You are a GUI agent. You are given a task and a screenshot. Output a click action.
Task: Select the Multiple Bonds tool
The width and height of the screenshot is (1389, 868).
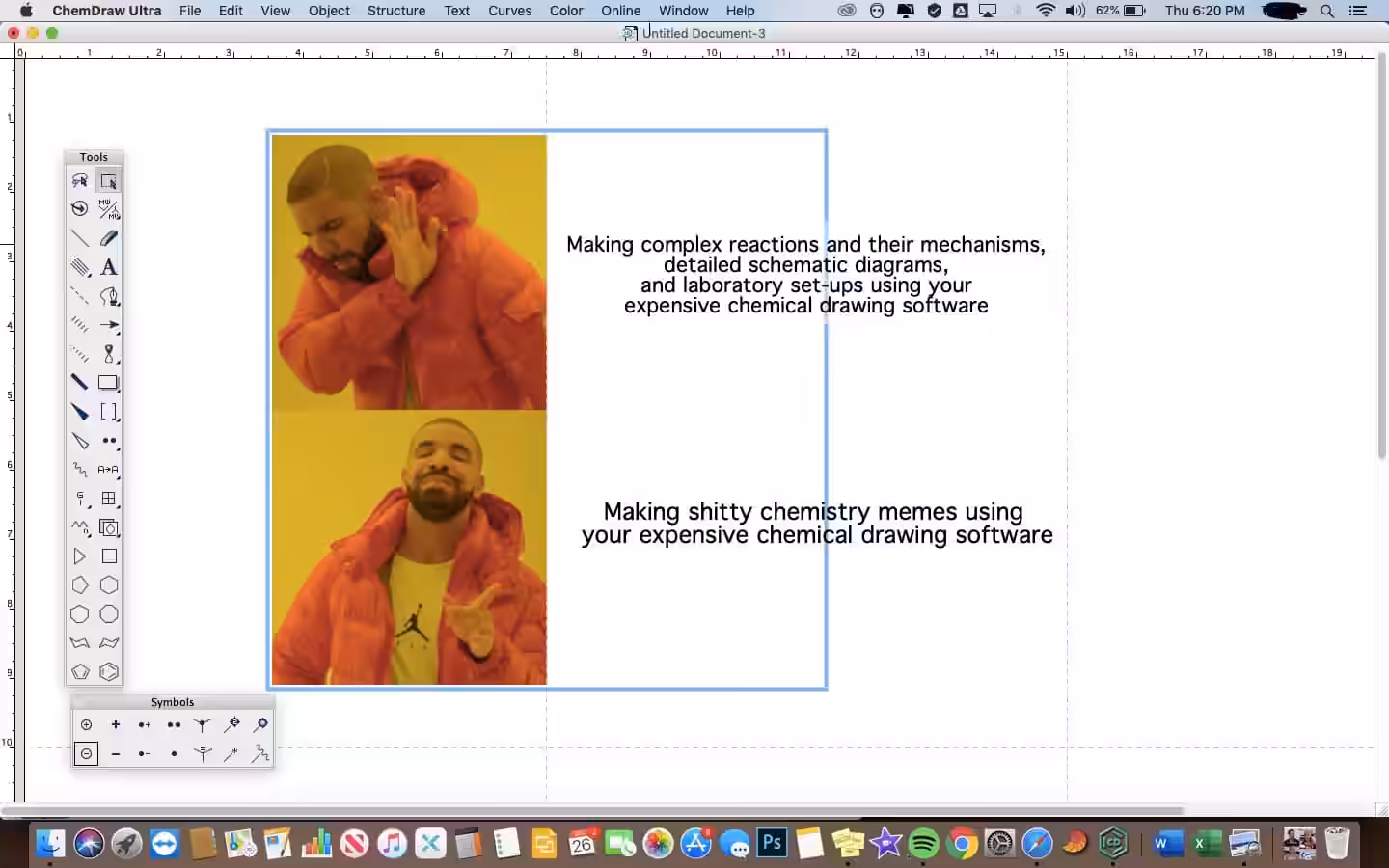(x=80, y=267)
